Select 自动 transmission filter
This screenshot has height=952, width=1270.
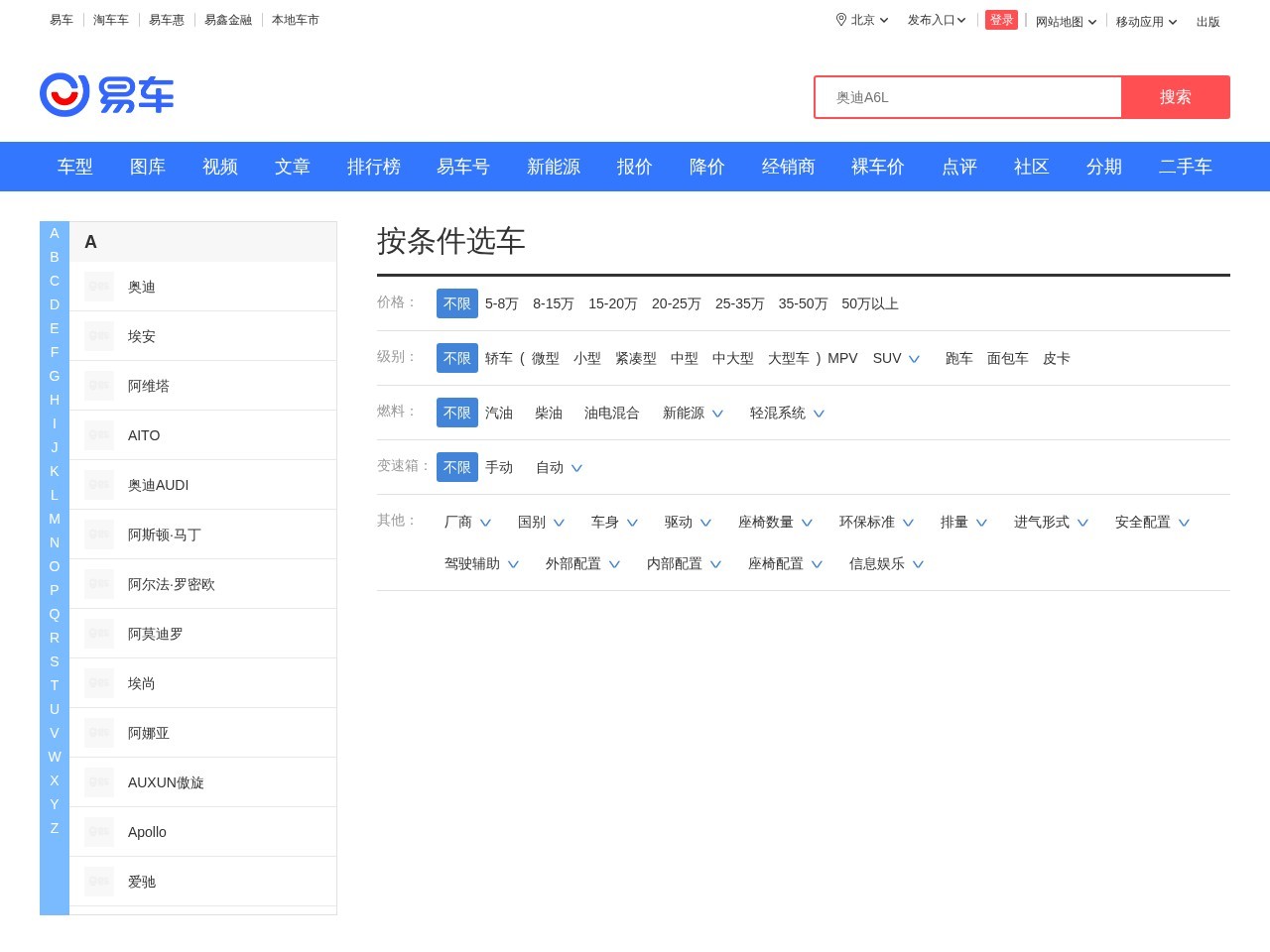pyautogui.click(x=548, y=467)
